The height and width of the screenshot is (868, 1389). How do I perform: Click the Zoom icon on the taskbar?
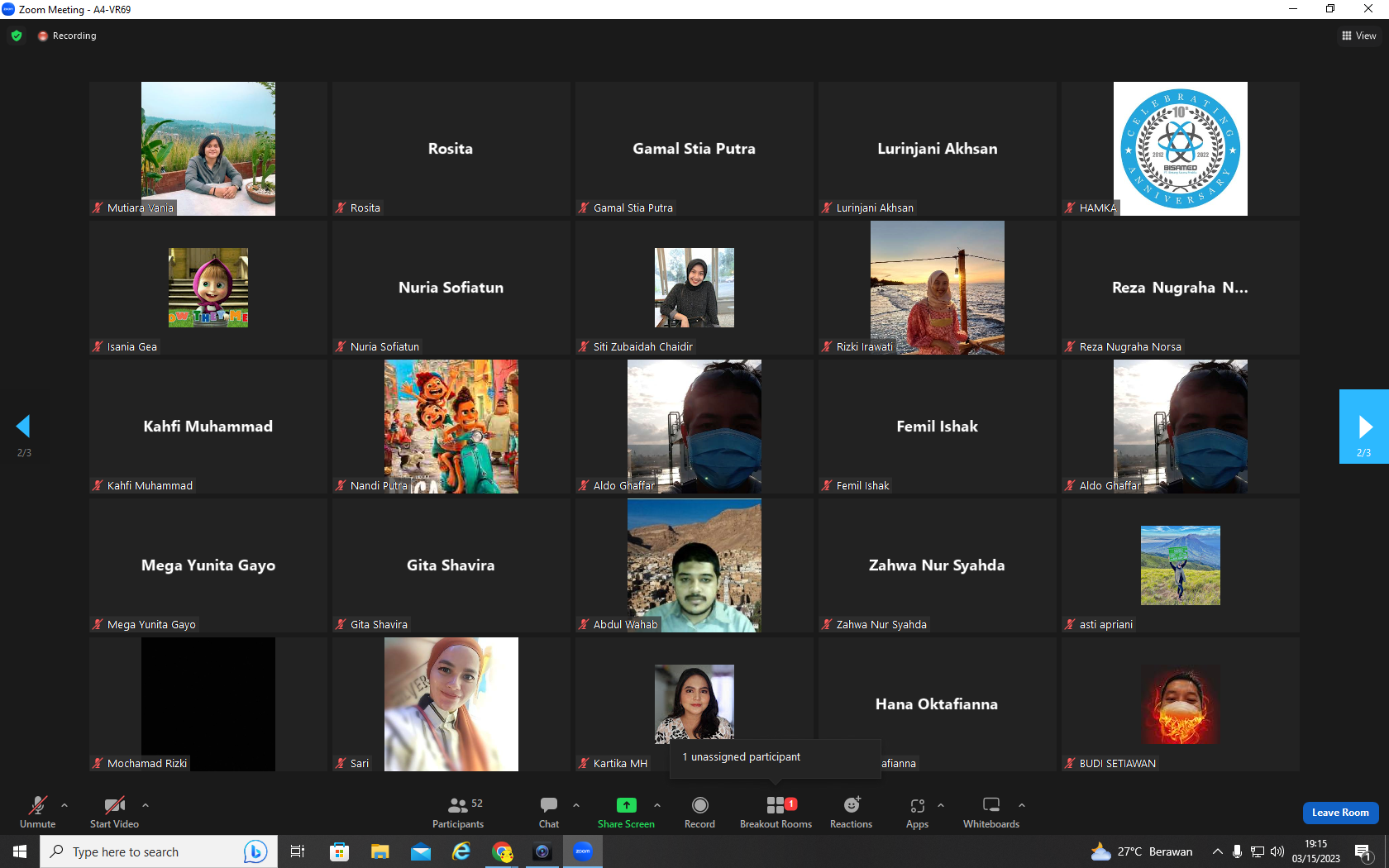click(583, 851)
